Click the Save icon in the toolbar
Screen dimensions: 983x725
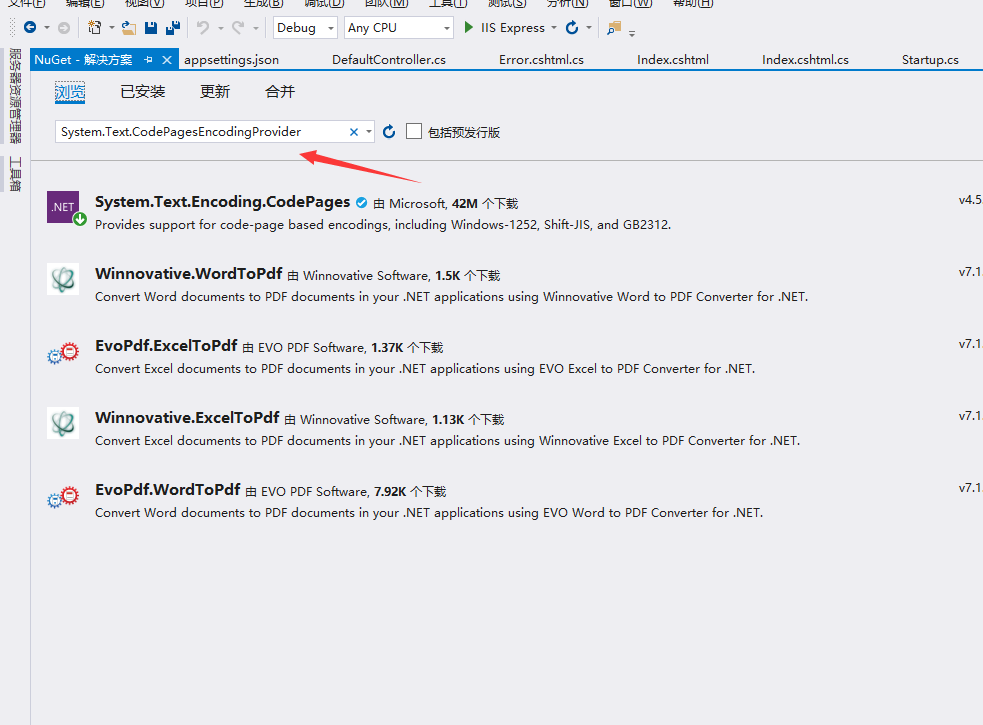click(150, 28)
